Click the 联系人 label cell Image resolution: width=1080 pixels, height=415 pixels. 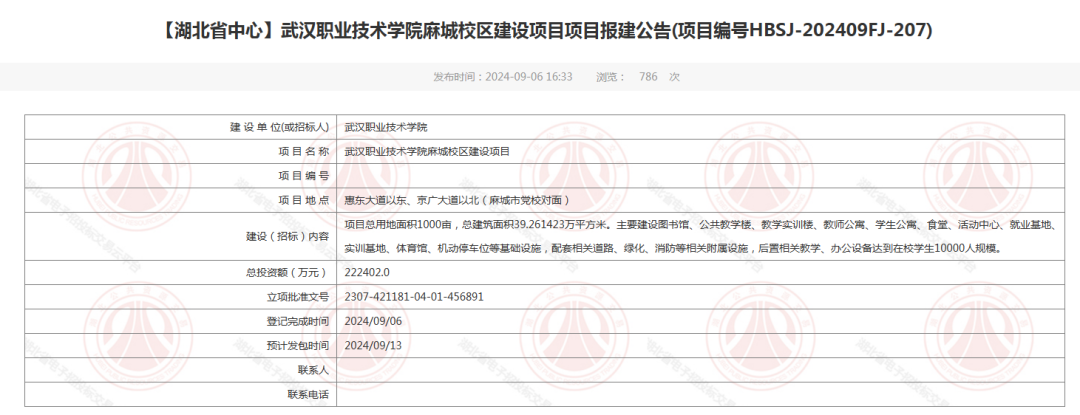pos(180,370)
